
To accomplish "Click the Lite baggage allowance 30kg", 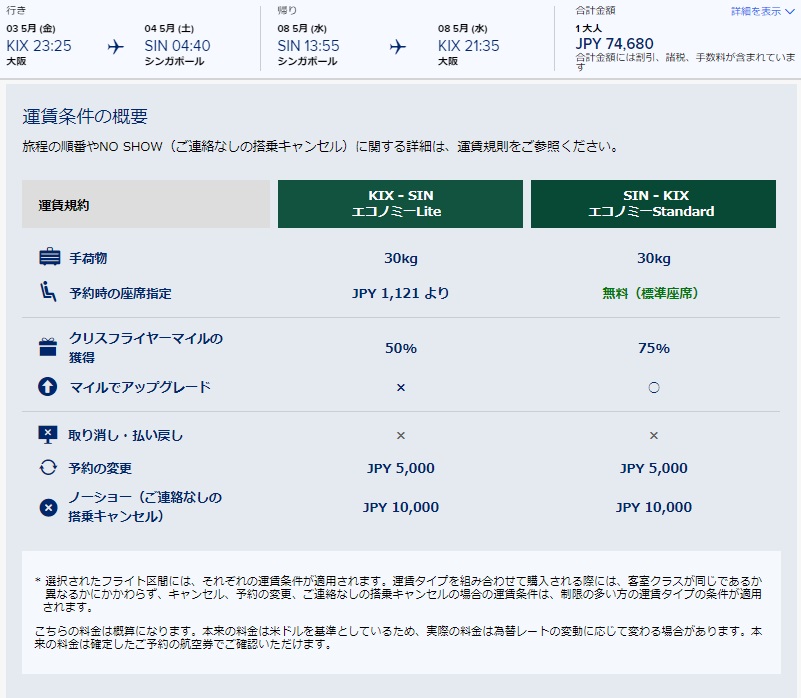I will tap(400, 258).
